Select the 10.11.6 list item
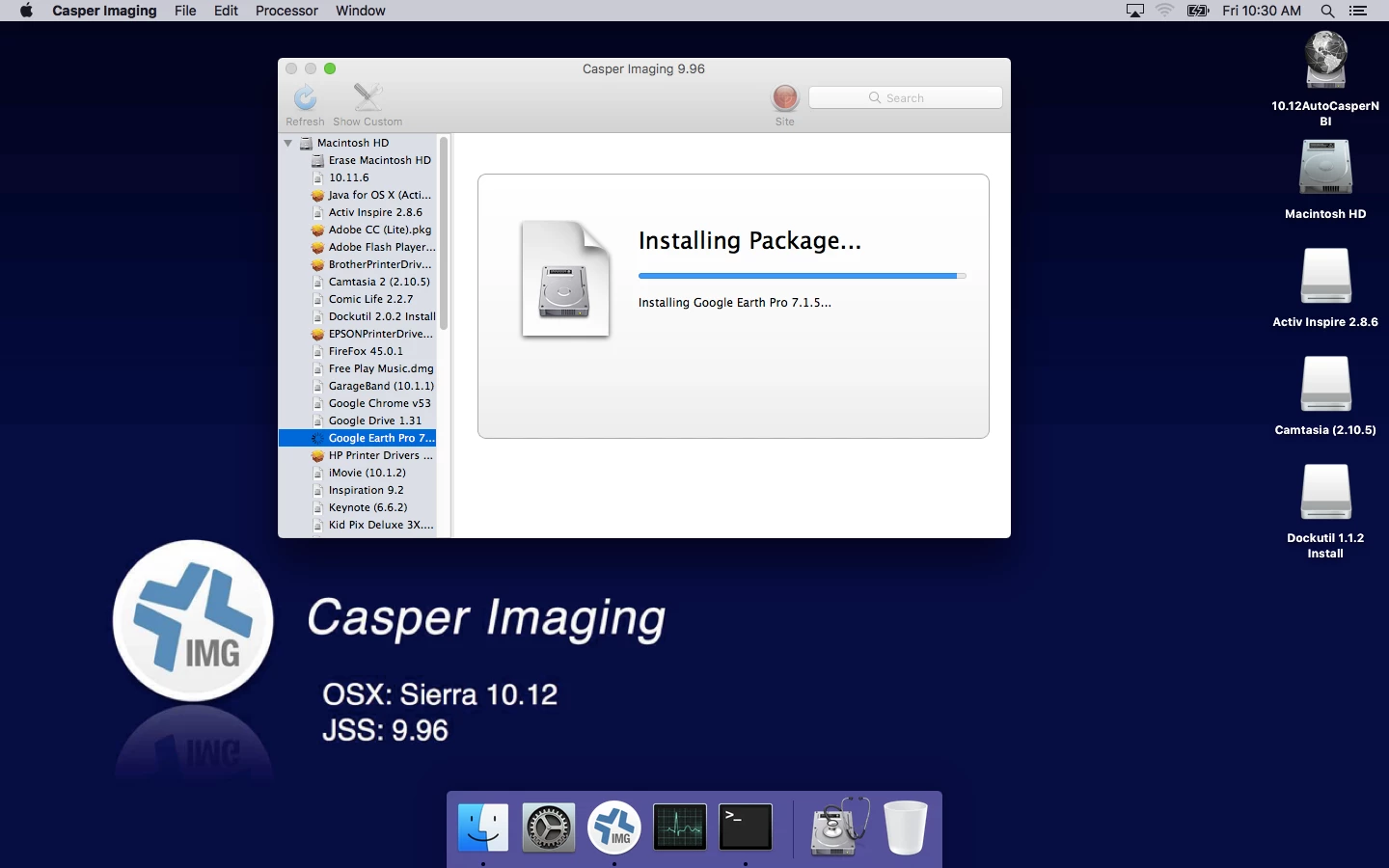The width and height of the screenshot is (1389, 868). 358,177
